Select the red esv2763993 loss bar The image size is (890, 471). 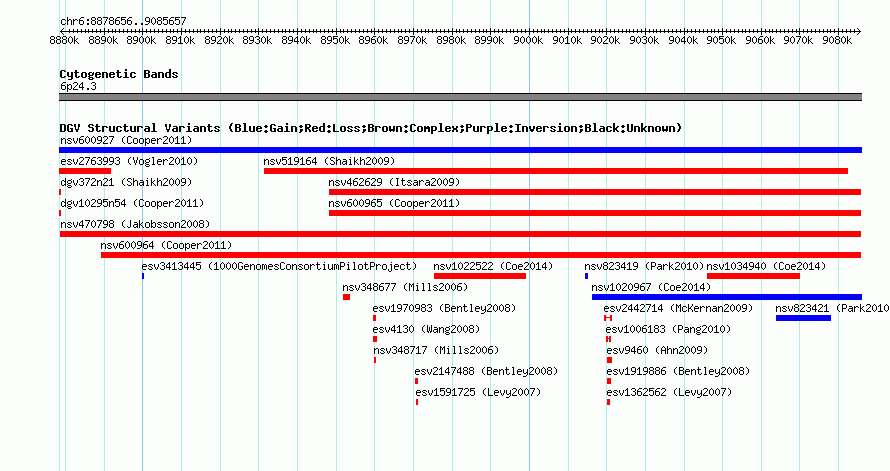(85, 171)
